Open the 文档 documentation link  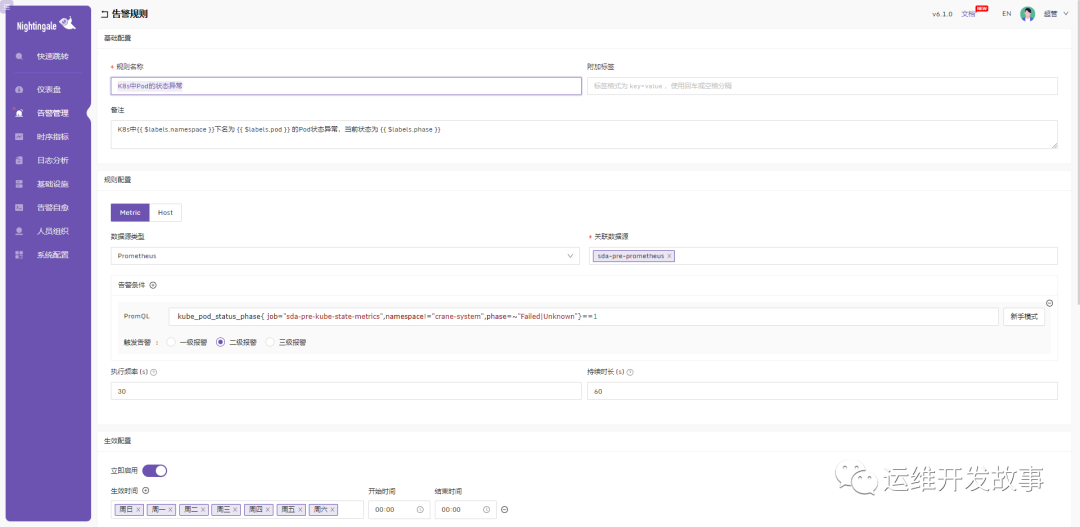click(x=968, y=14)
